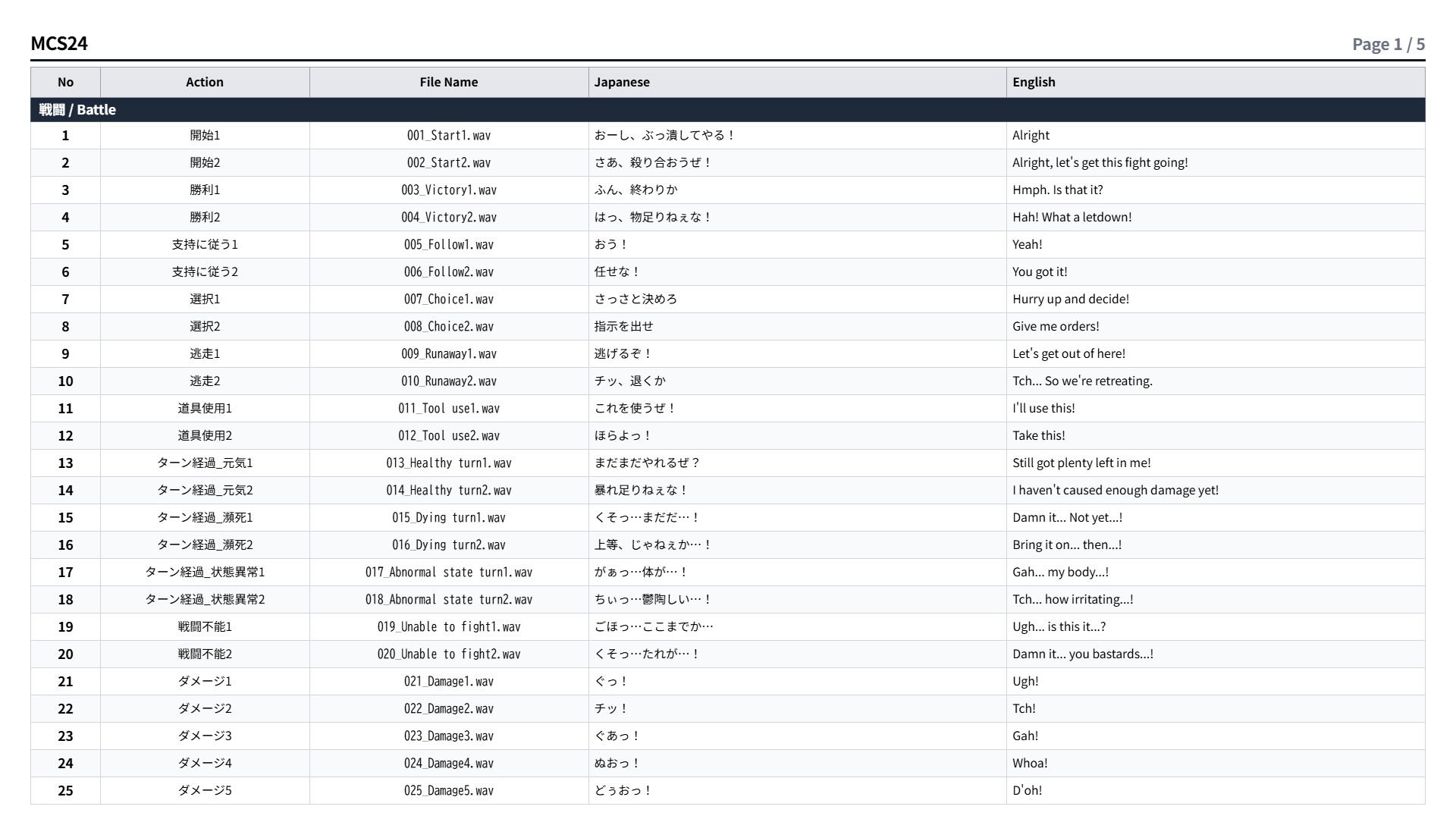Click the File Name column header
The image size is (1456, 819).
449,82
